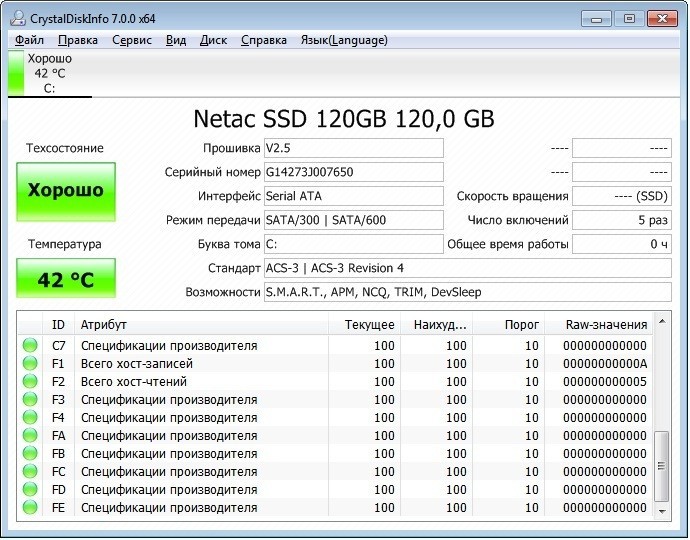Click the Прошивка V2.5 field

[353, 148]
